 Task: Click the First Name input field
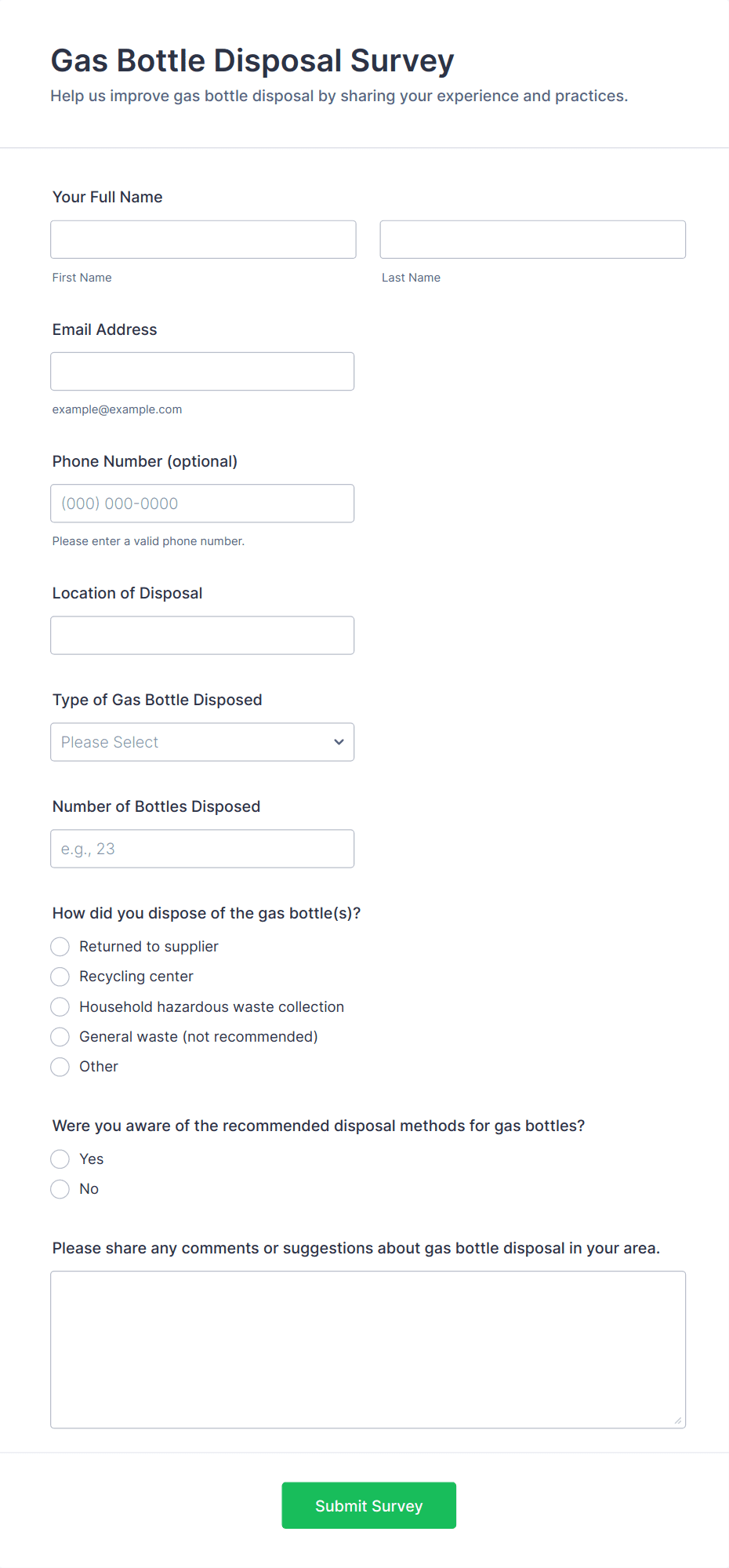tap(203, 239)
